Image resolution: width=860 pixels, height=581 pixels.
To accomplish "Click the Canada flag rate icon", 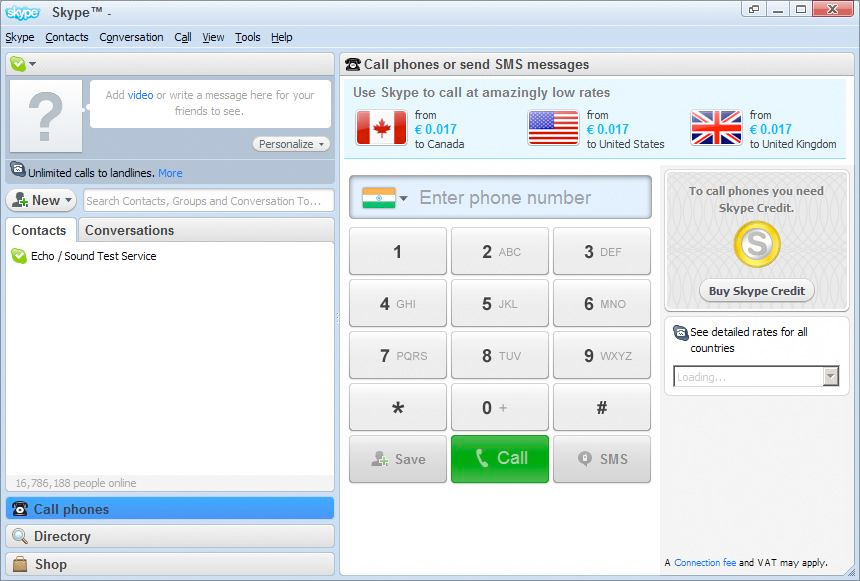I will click(381, 127).
